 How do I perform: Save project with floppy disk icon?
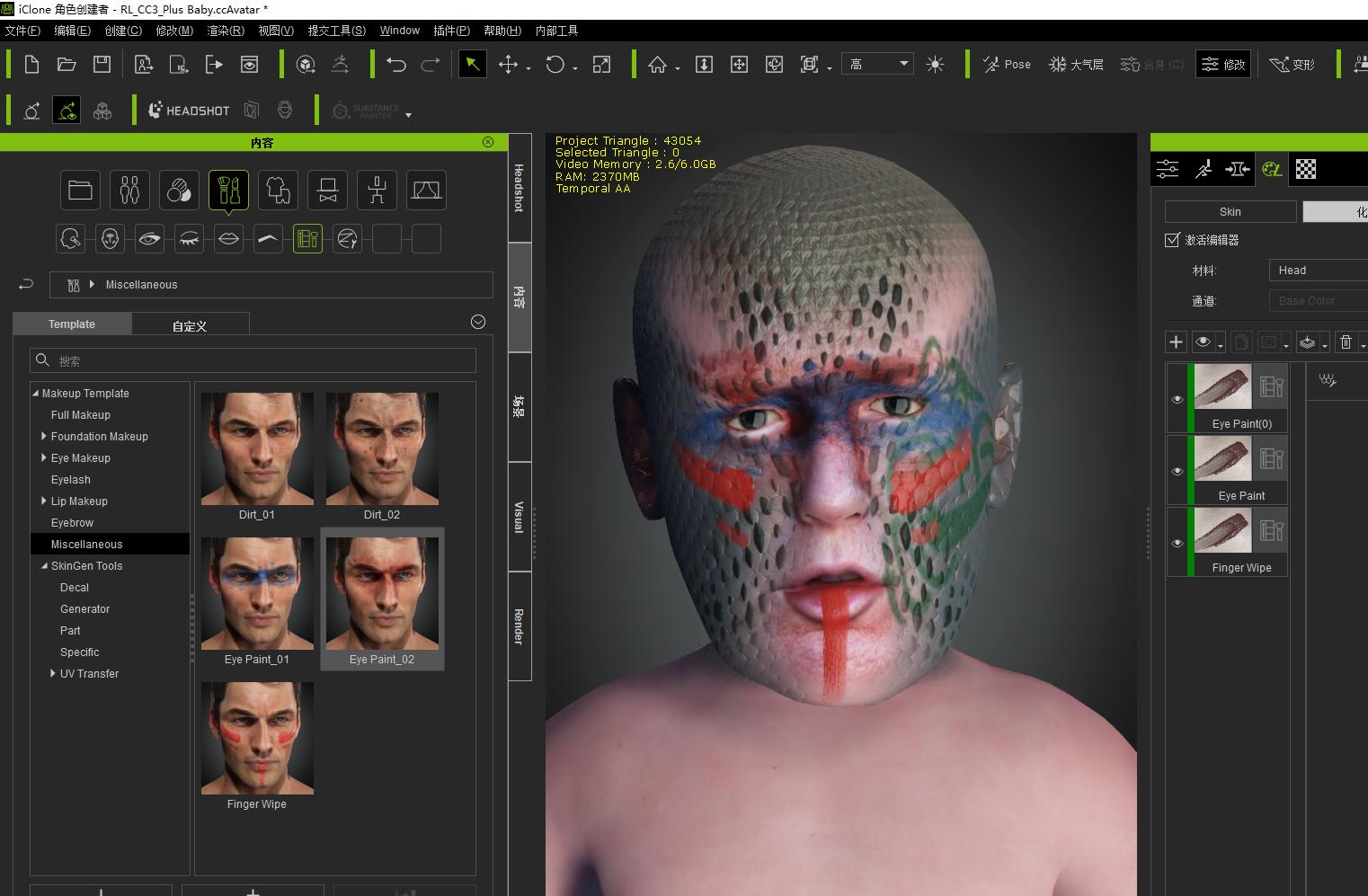point(102,64)
